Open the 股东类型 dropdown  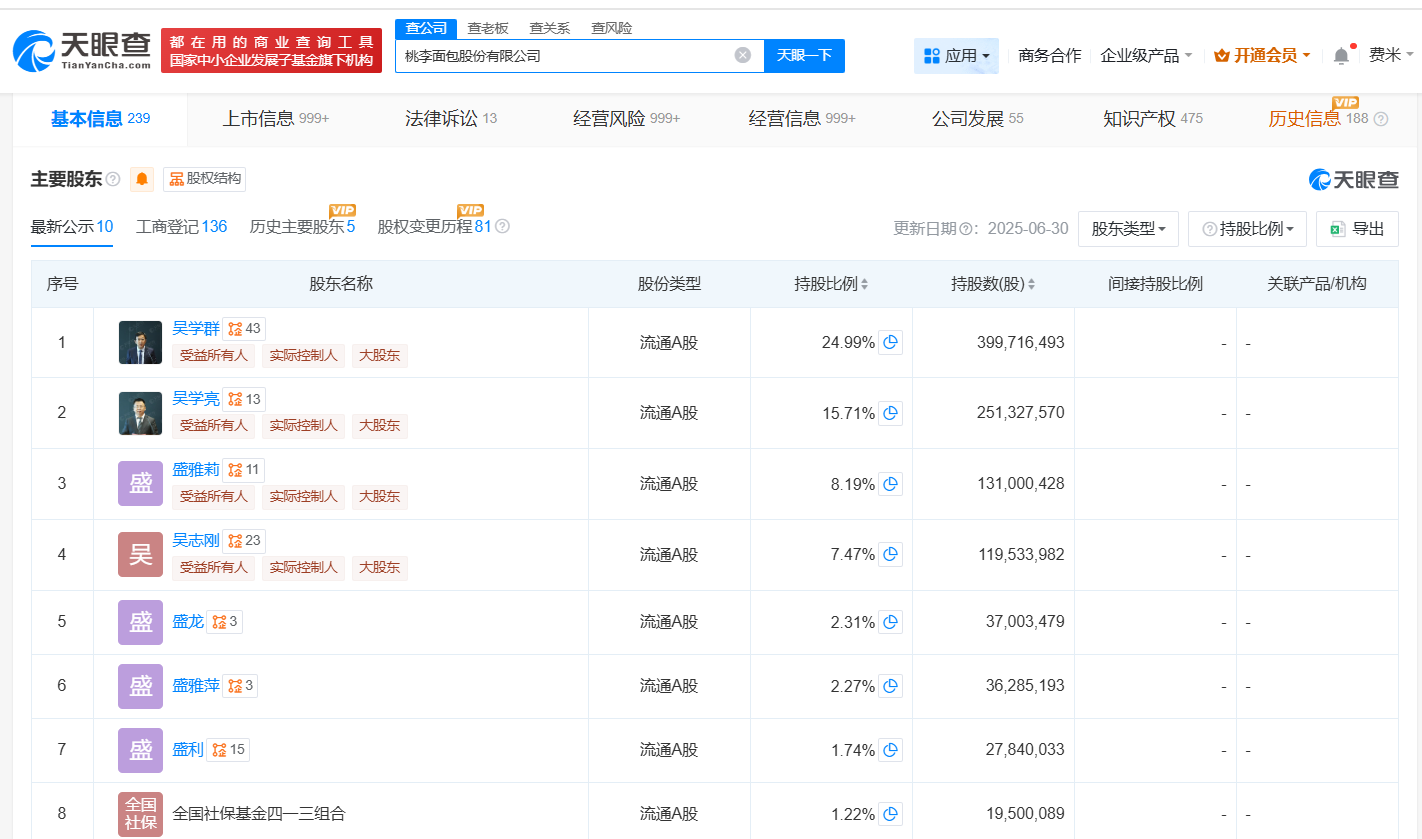pyautogui.click(x=1127, y=228)
